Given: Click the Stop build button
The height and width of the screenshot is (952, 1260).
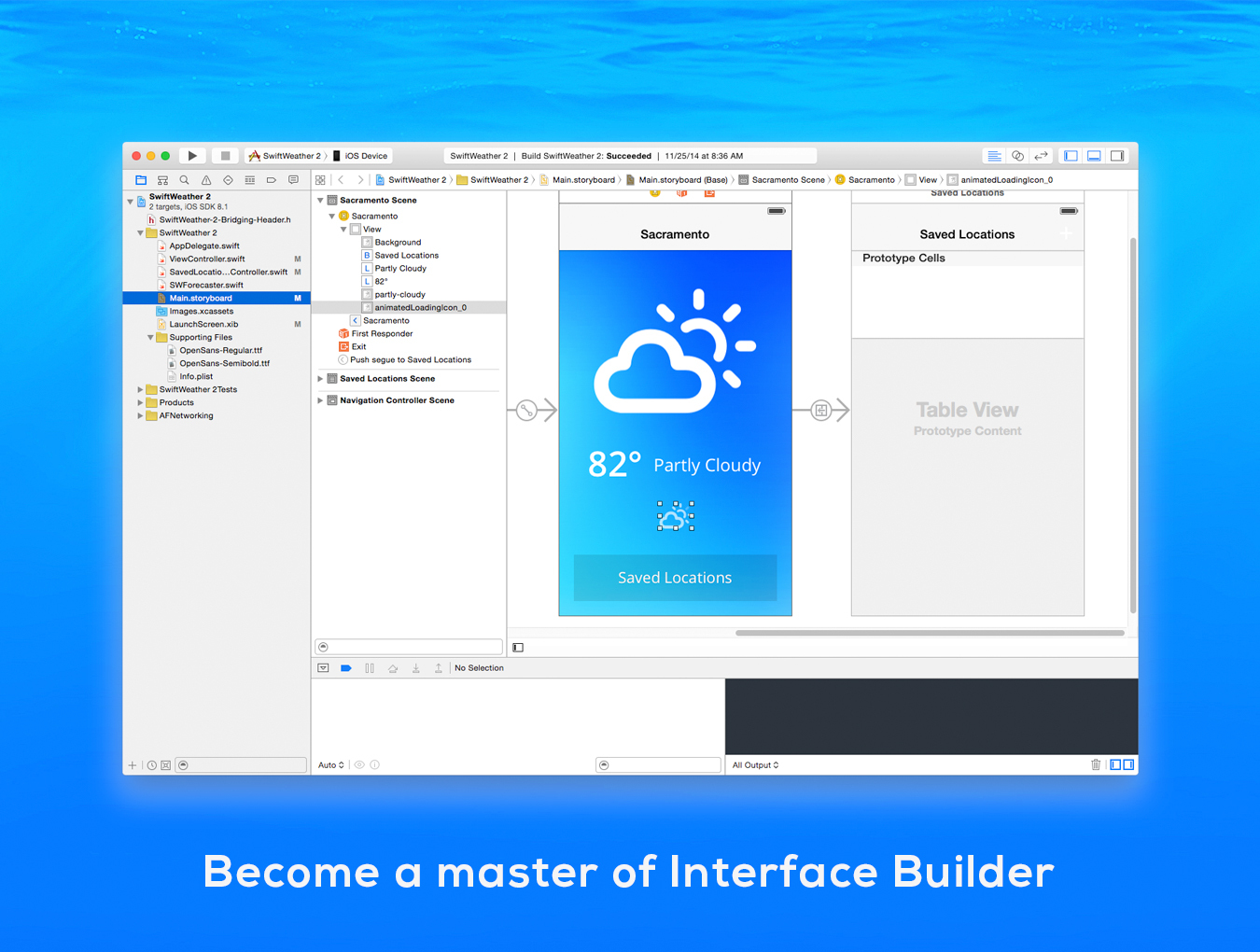Looking at the screenshot, I should tap(225, 156).
